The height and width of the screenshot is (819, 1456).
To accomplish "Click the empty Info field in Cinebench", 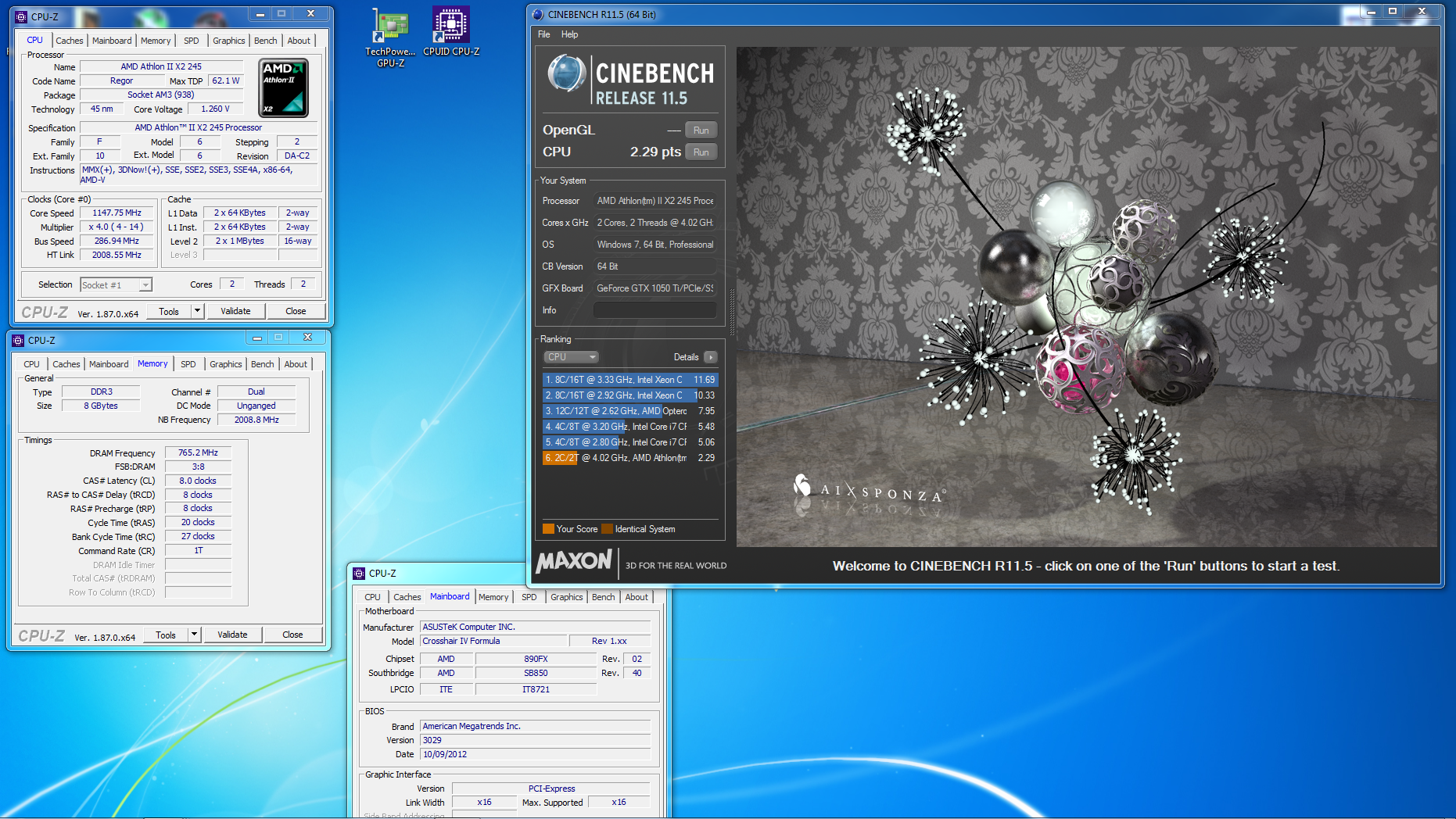I will (x=654, y=310).
